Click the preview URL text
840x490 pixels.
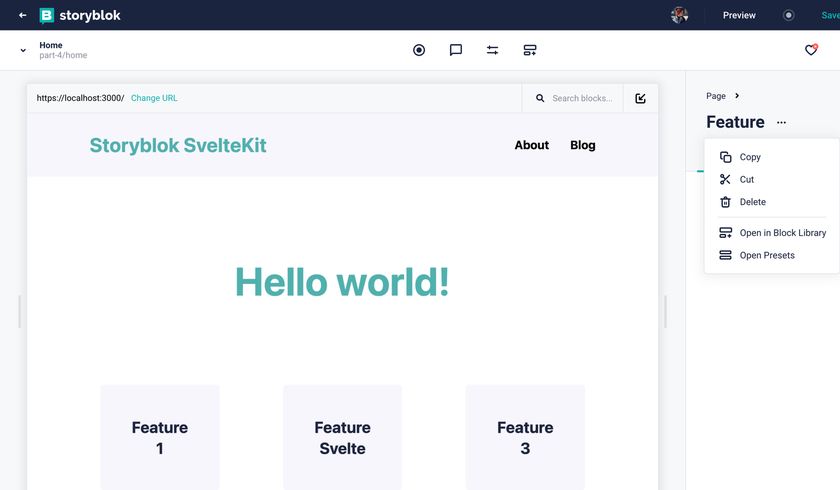(x=80, y=98)
